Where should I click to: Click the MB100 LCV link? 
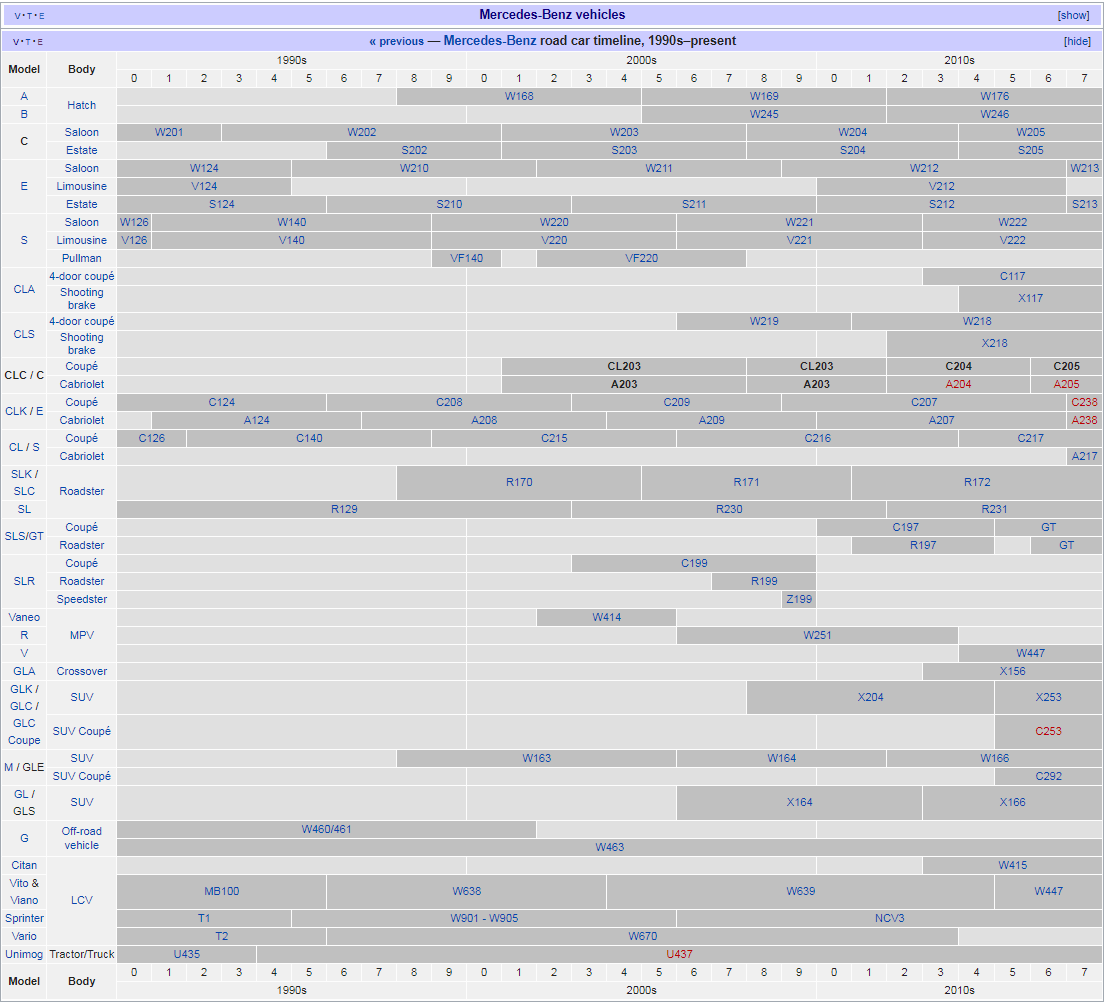222,891
